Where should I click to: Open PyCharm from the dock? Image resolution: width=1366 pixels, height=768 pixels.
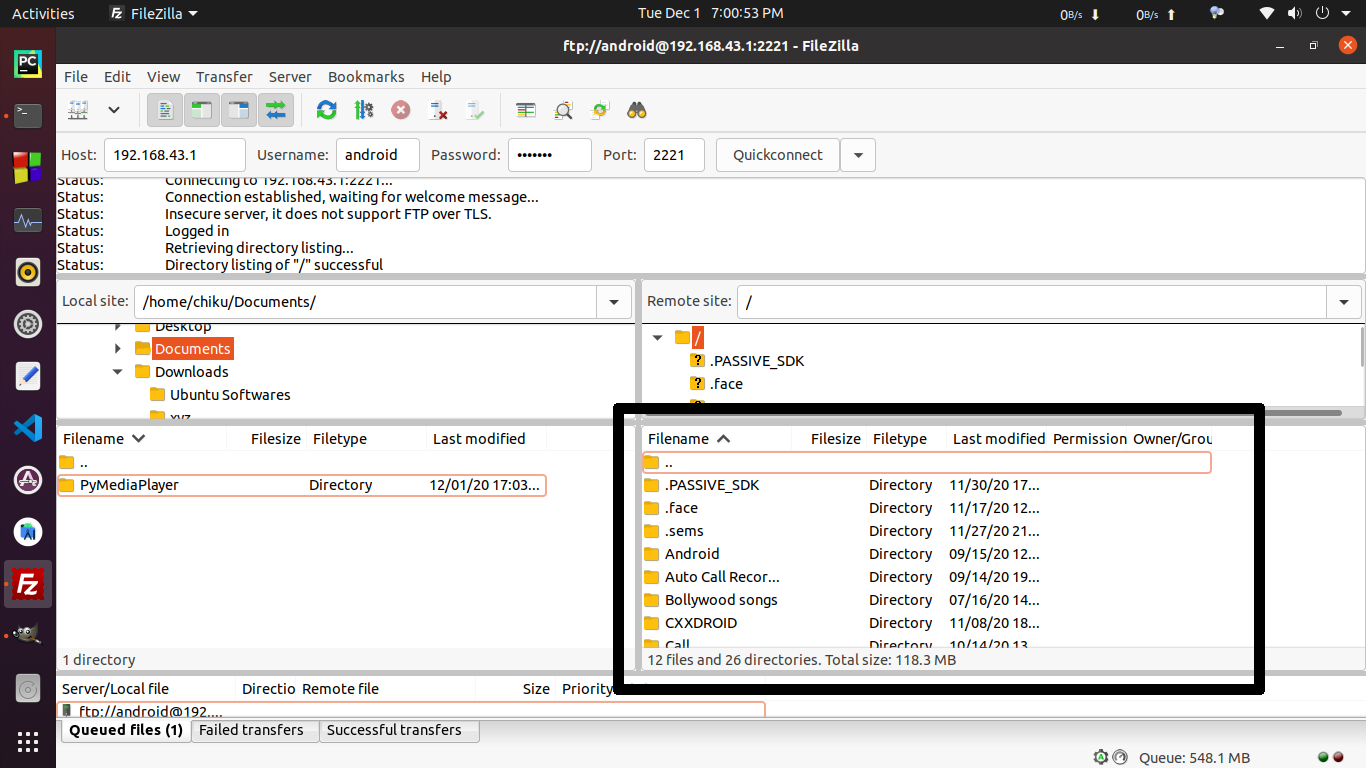pos(28,64)
